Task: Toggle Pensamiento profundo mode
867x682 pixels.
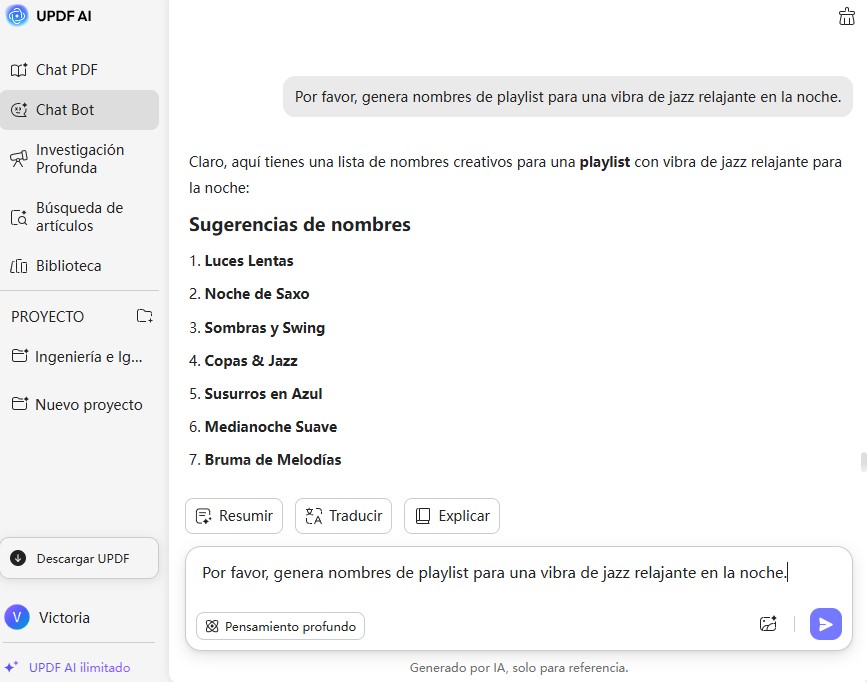Action: [281, 626]
